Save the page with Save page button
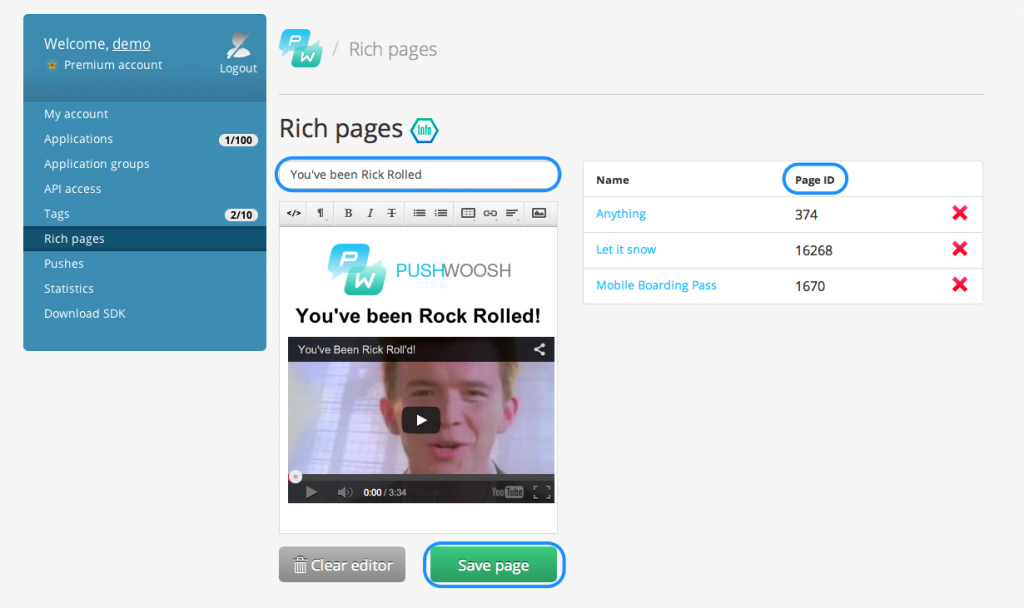The height and width of the screenshot is (608, 1024). [494, 564]
